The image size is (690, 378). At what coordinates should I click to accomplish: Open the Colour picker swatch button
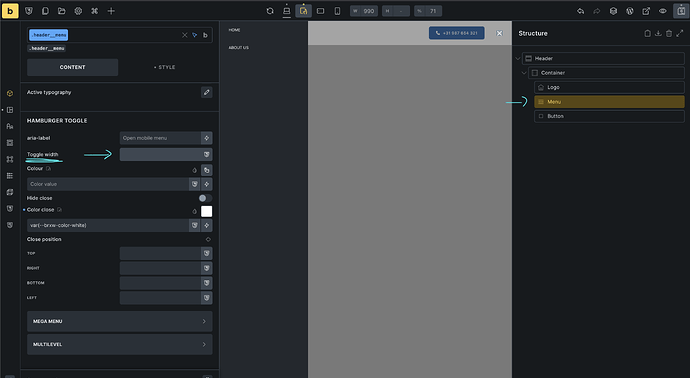coord(206,170)
